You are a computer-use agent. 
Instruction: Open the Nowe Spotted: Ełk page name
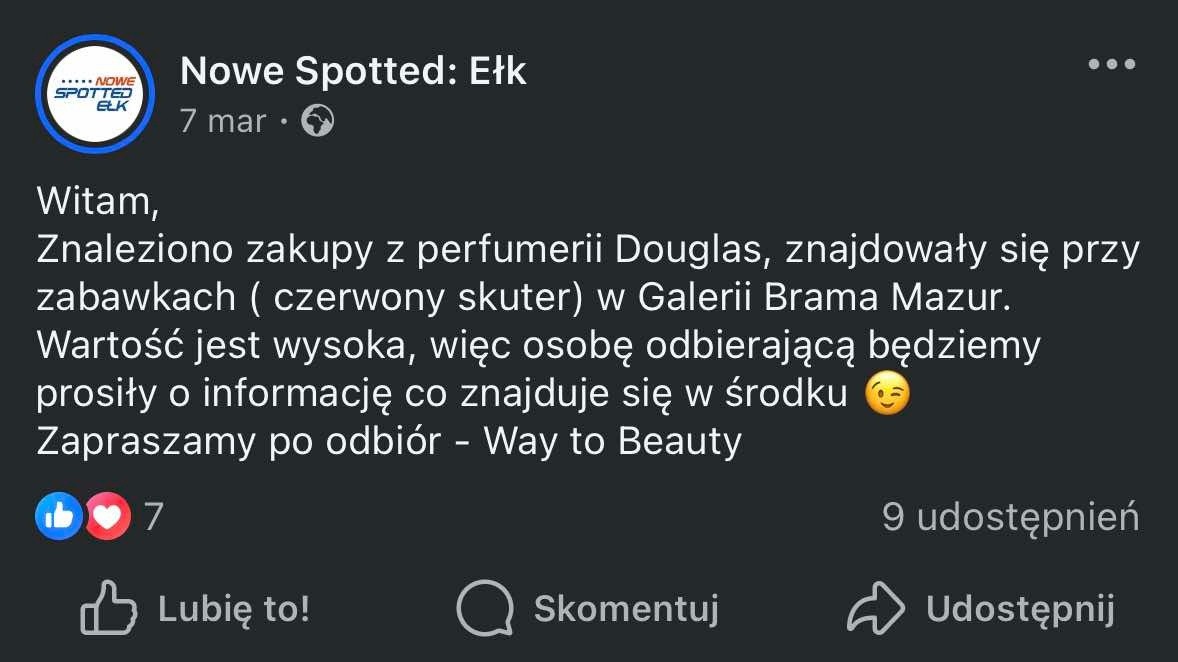tap(353, 71)
